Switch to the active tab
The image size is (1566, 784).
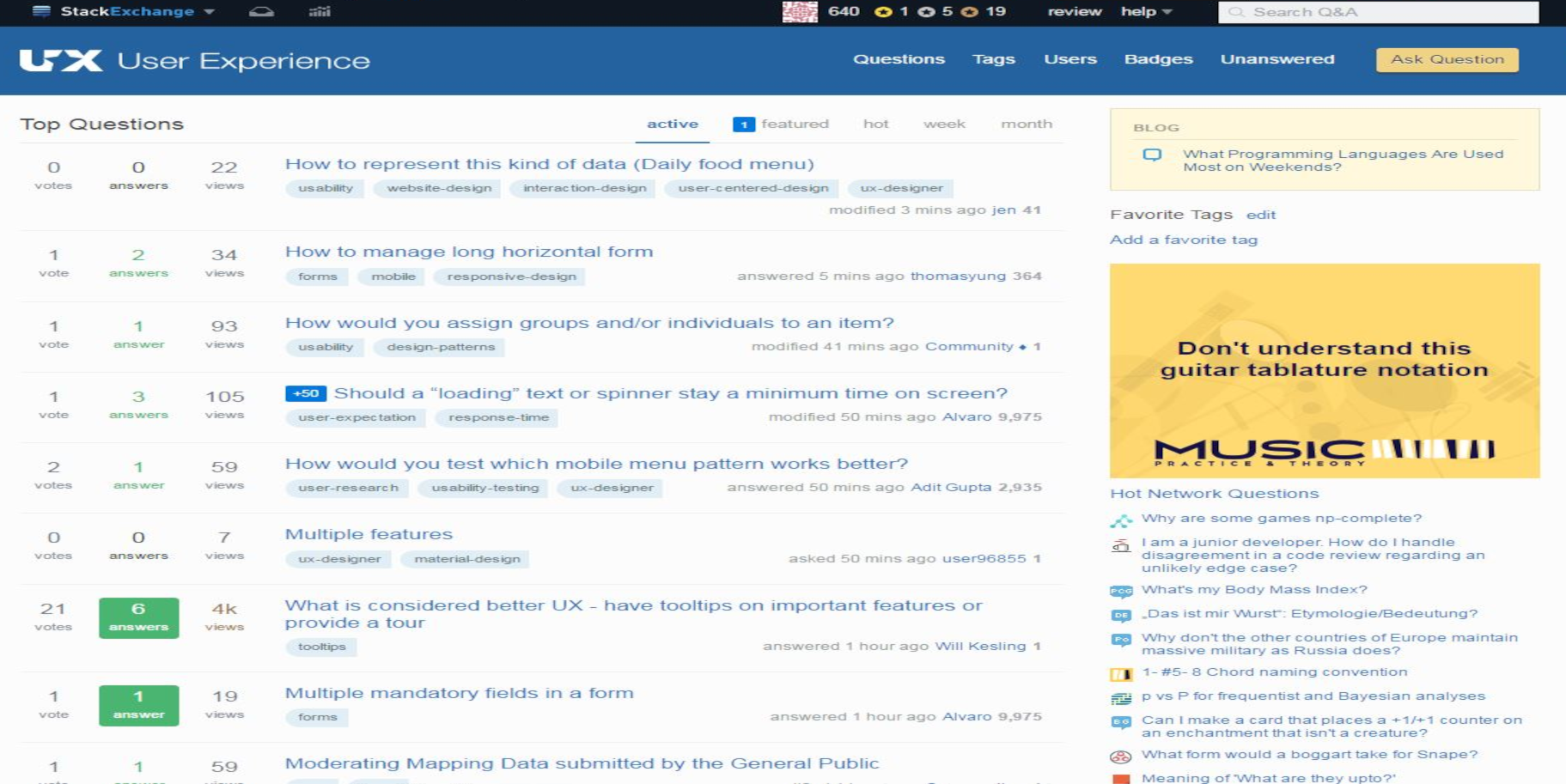673,125
